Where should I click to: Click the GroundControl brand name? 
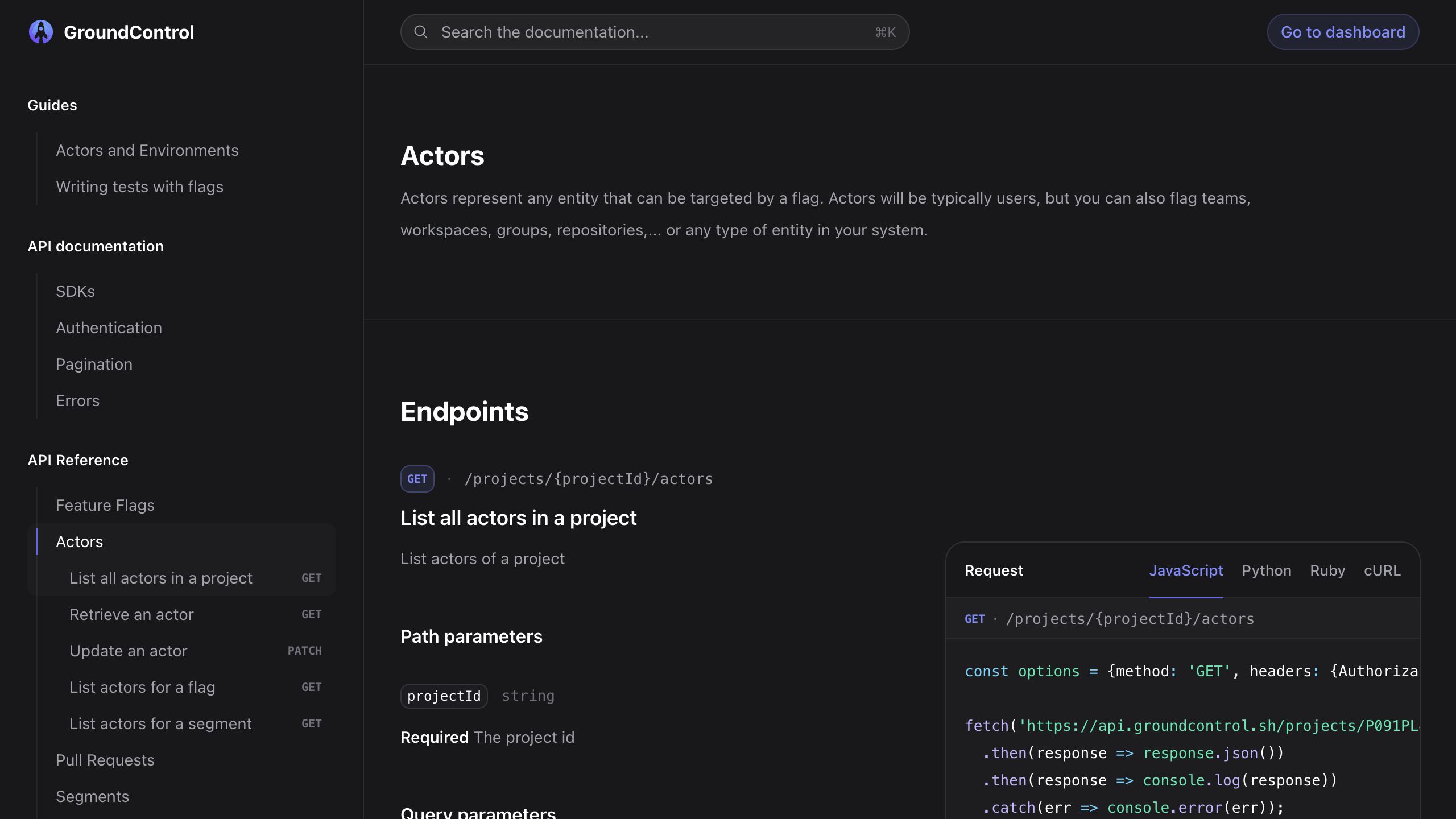tap(129, 32)
